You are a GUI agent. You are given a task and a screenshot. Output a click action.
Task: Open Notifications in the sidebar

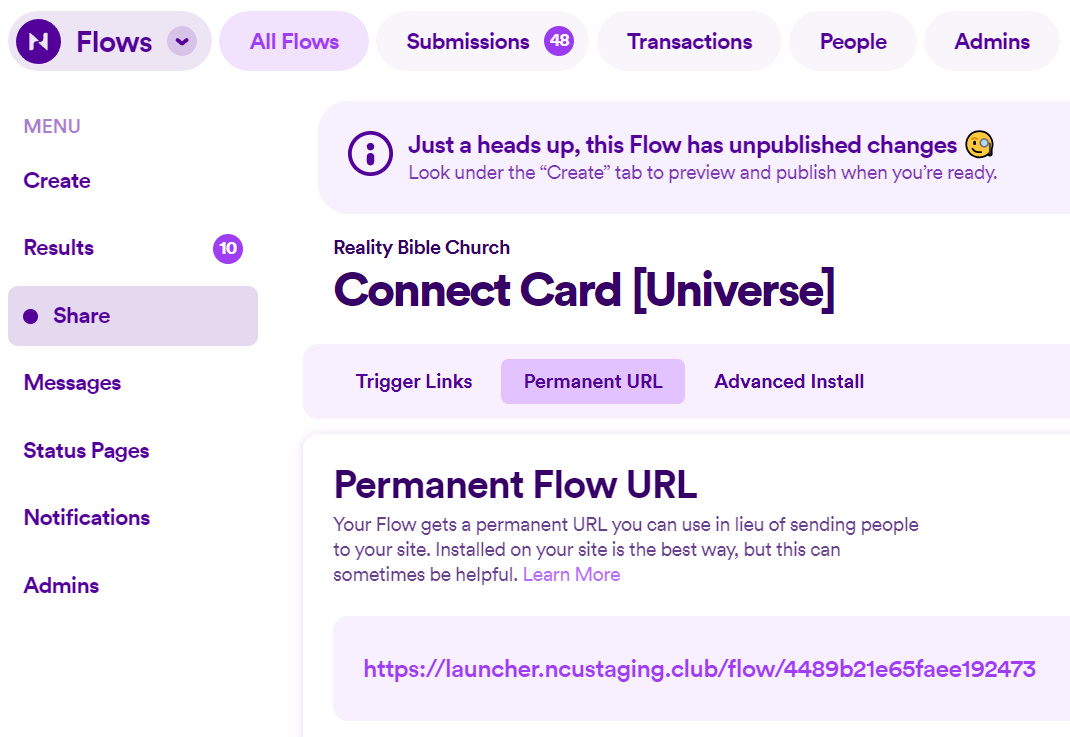click(x=87, y=518)
